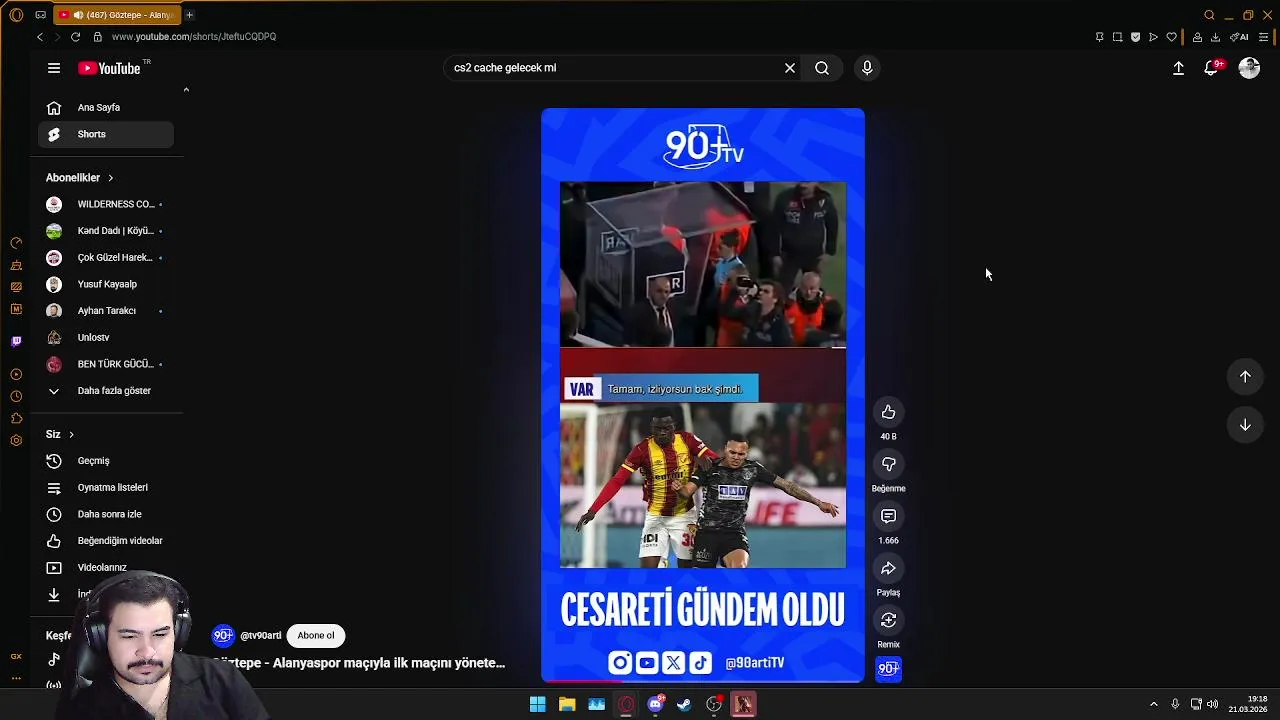This screenshot has width=1280, height=720.
Task: Expand the Siz section
Action: click(60, 434)
